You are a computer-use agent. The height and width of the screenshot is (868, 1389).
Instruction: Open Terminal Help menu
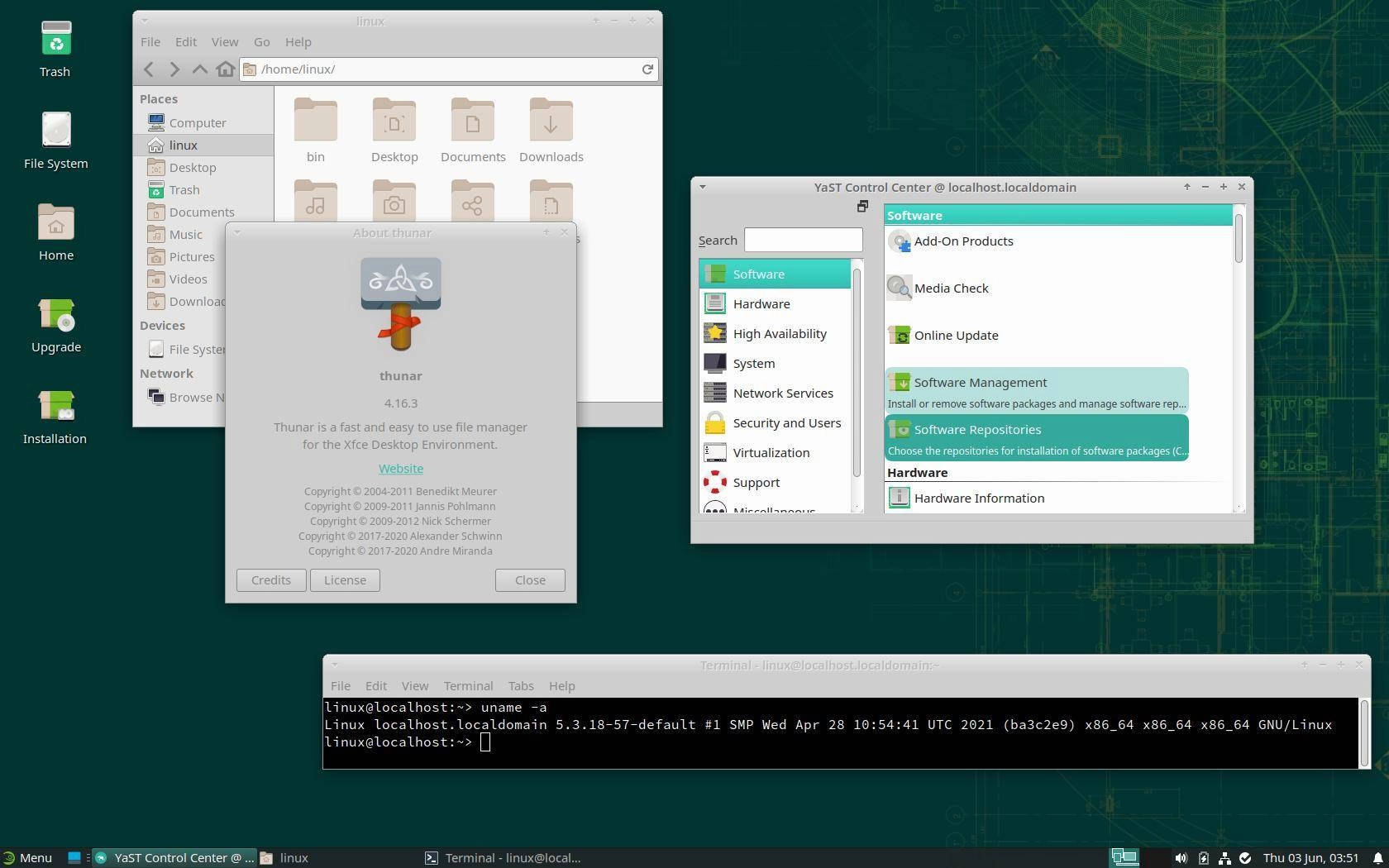[561, 685]
